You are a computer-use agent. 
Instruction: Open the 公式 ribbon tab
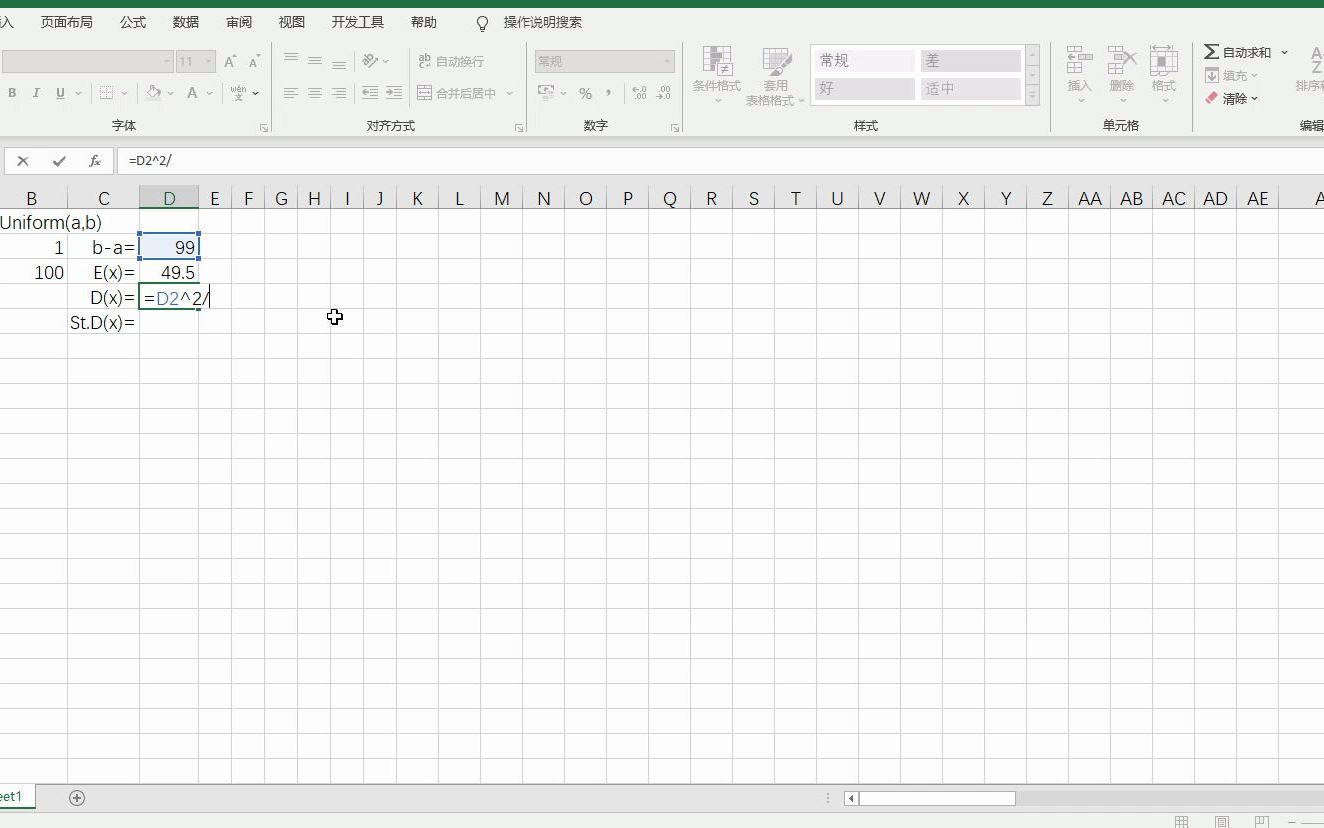coord(133,22)
